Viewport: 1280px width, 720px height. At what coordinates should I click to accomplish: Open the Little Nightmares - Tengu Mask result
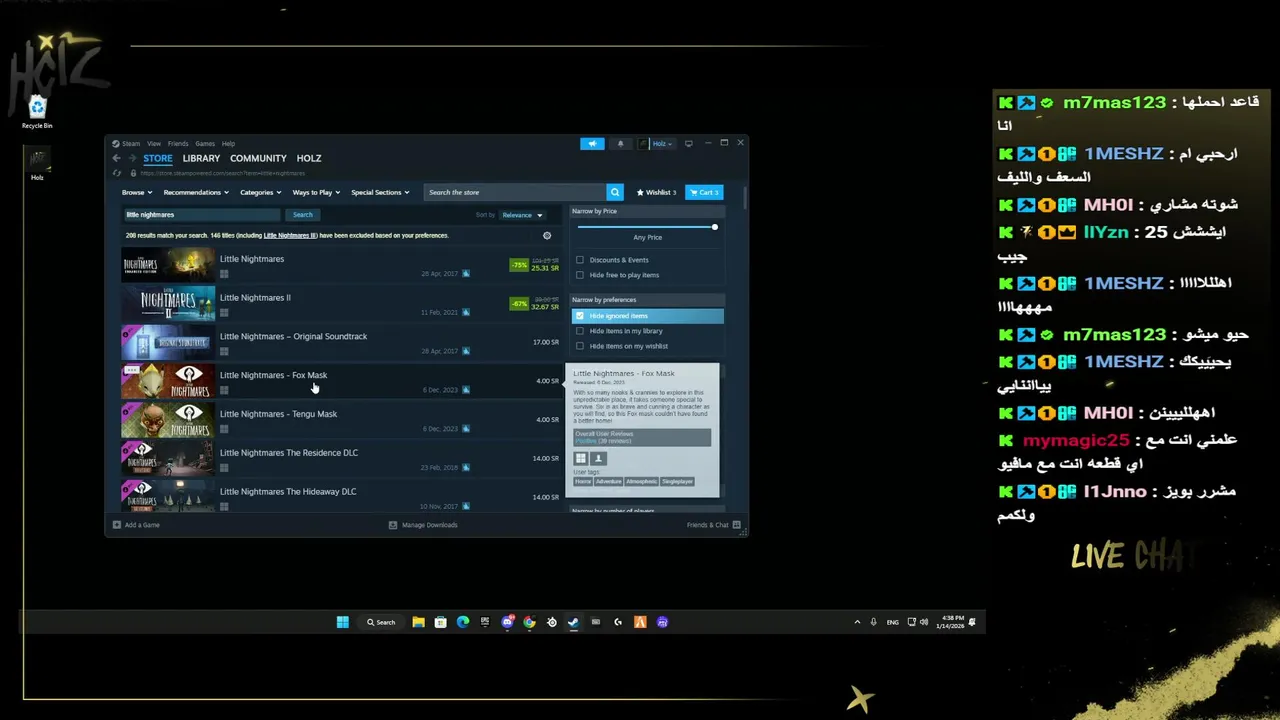tap(340, 420)
